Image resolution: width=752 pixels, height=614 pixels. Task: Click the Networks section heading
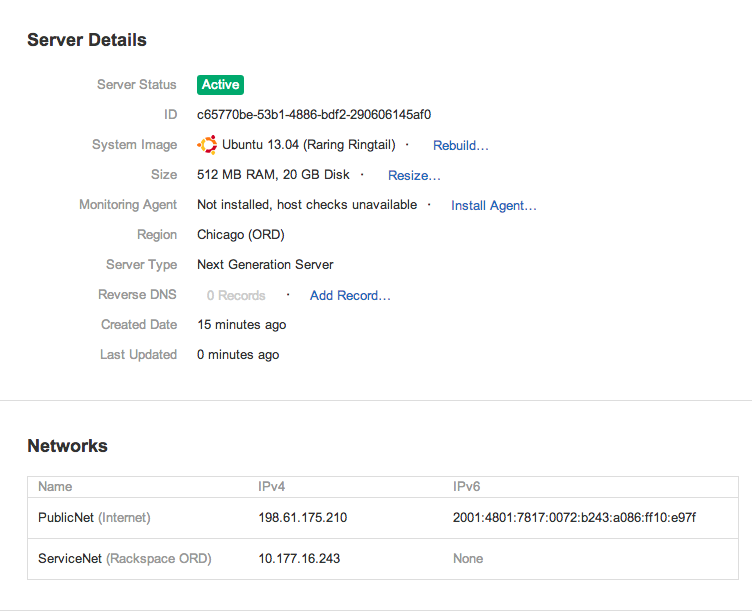pos(68,446)
